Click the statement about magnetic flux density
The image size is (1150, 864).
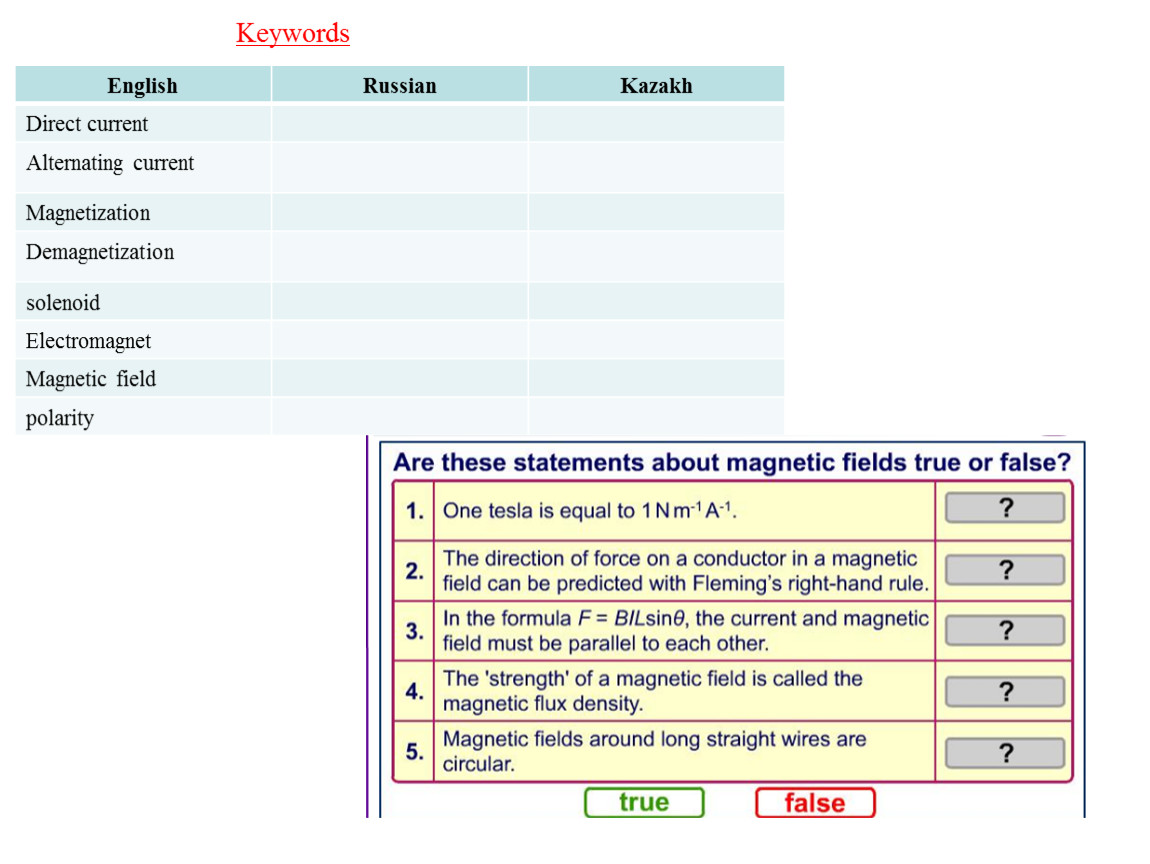click(x=653, y=691)
